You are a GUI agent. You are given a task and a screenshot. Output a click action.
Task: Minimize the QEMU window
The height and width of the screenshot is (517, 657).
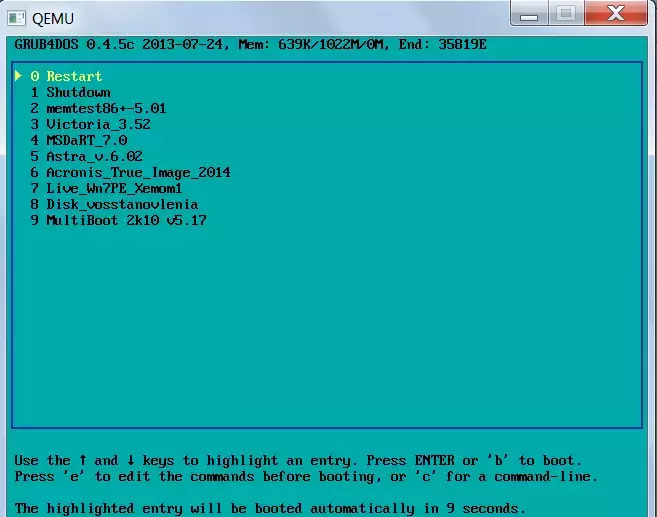[x=529, y=13]
